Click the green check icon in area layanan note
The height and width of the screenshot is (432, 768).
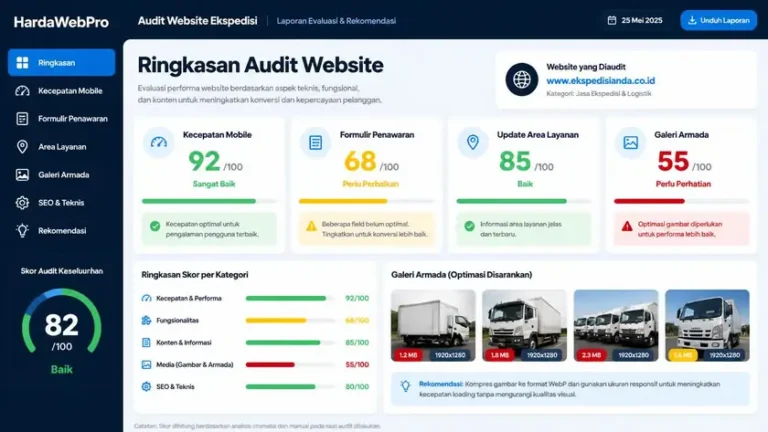tap(469, 226)
